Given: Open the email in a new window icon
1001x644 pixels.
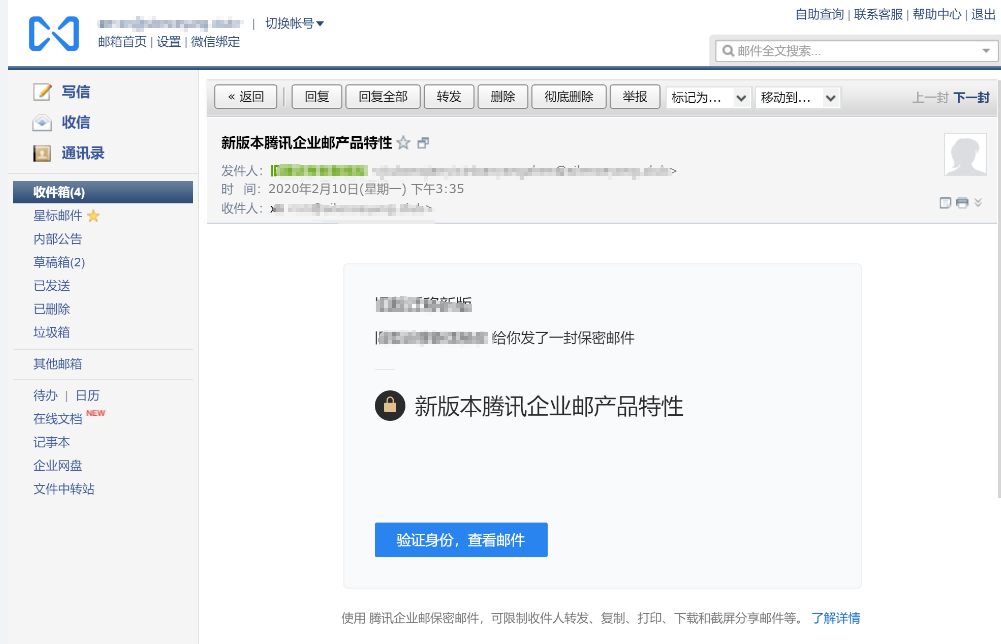Looking at the screenshot, I should point(423,141).
